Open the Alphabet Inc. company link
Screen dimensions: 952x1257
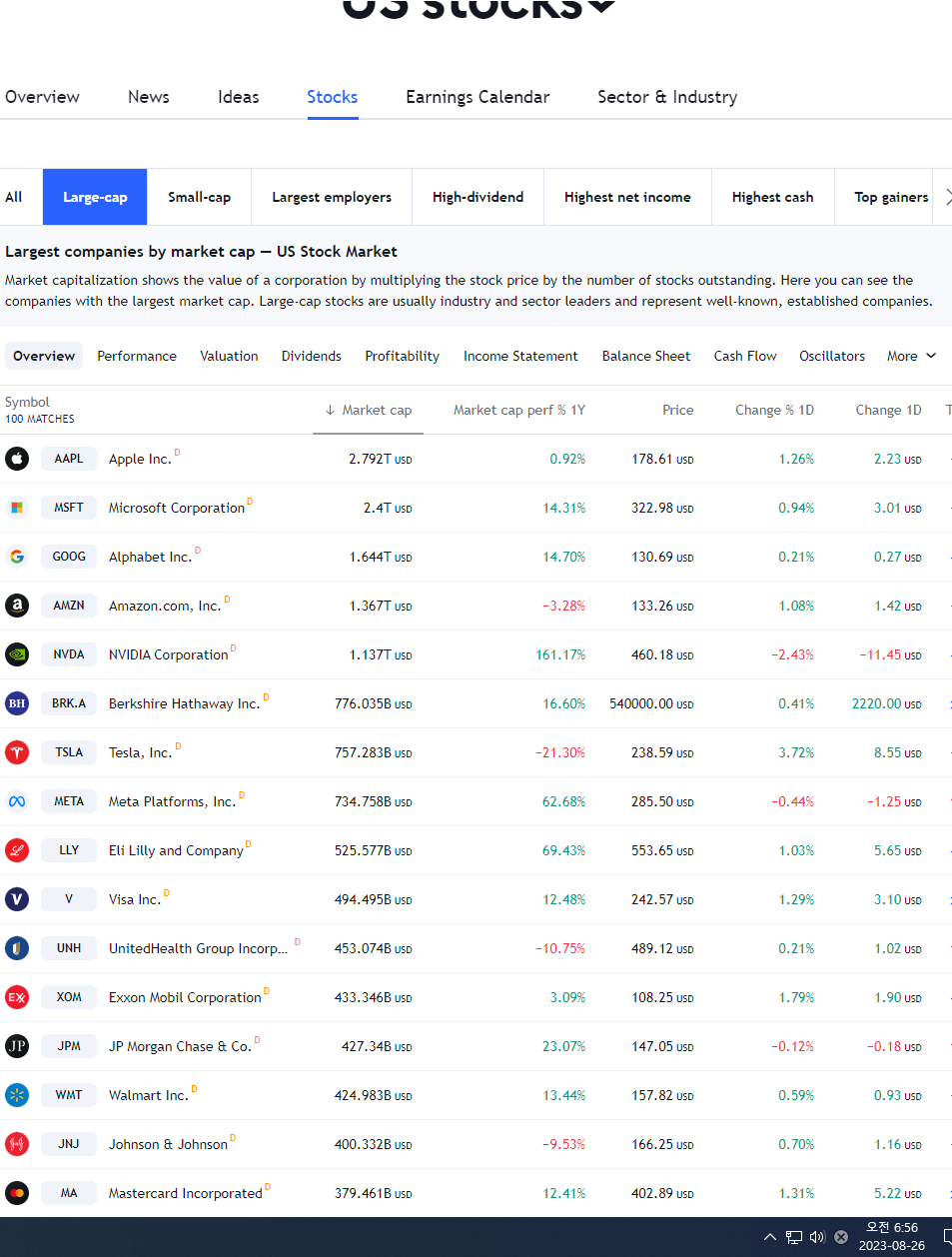[150, 557]
